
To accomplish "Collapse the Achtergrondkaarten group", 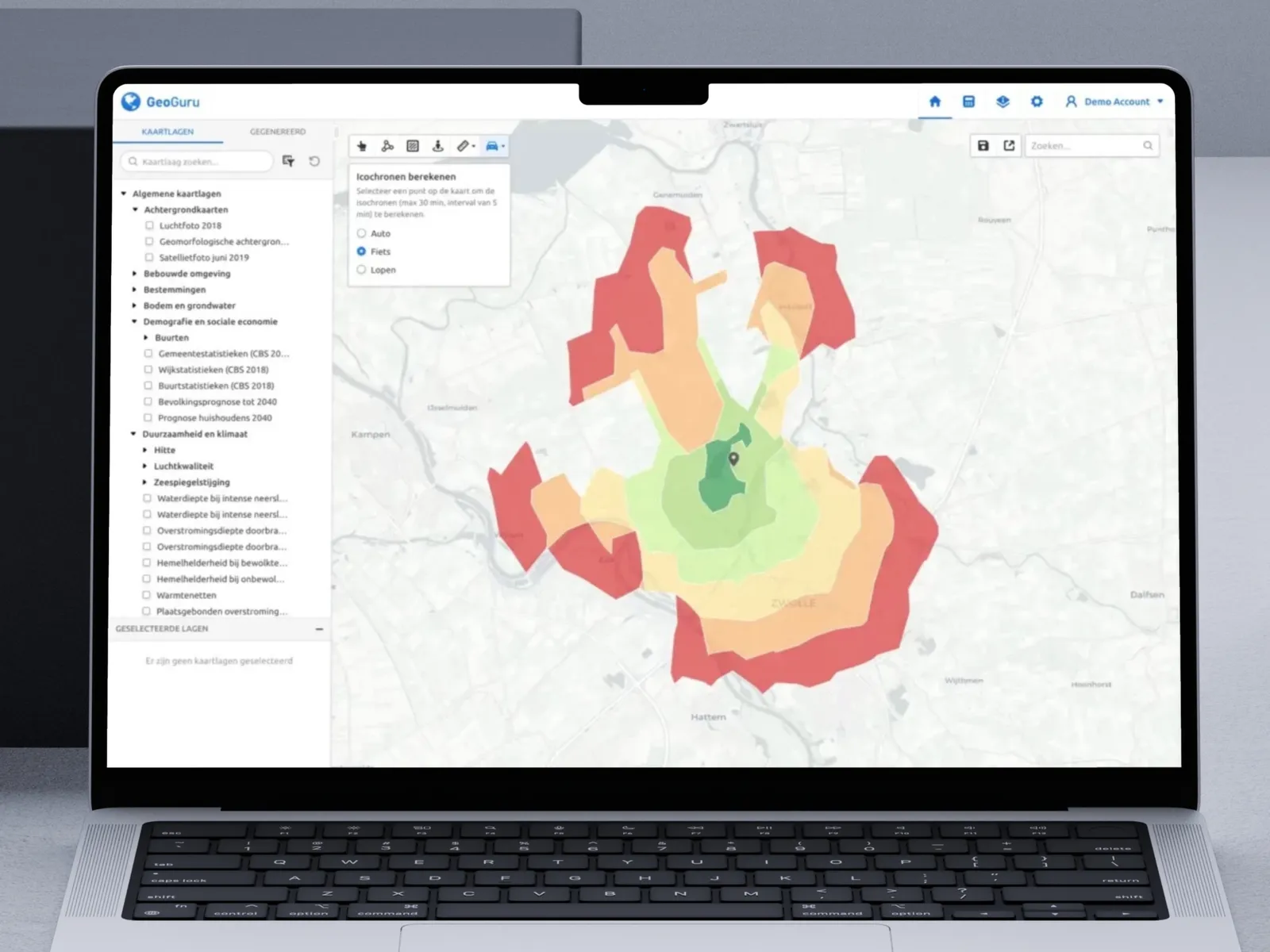I will pos(135,209).
